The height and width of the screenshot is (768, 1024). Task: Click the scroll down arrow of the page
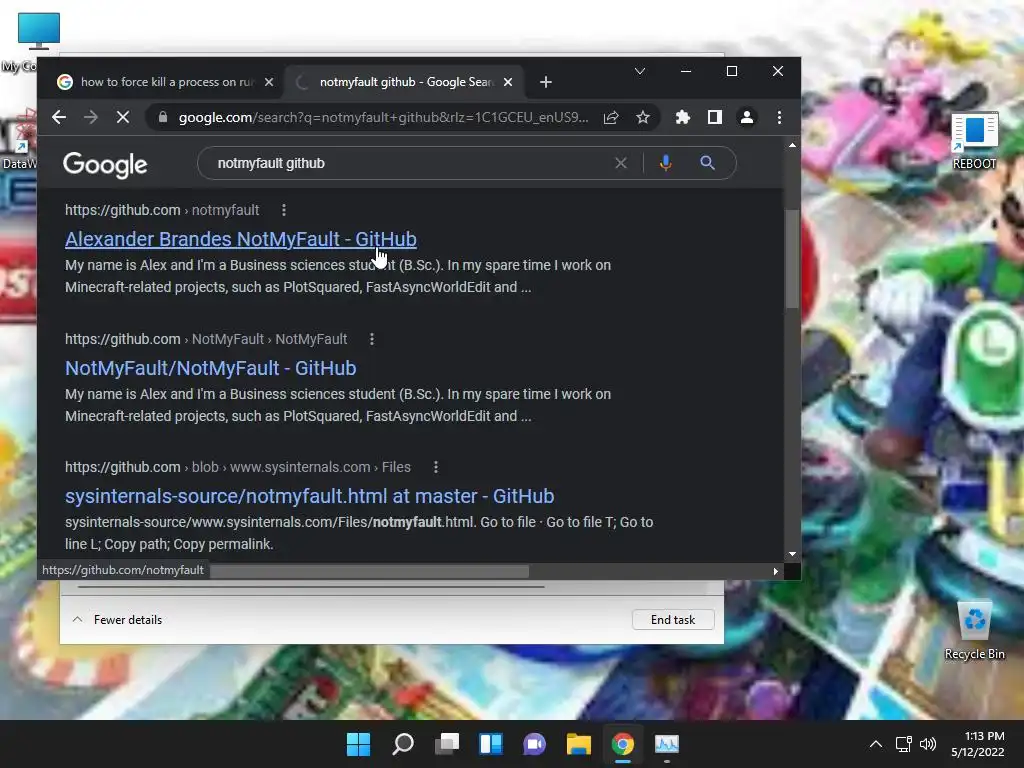click(x=792, y=554)
